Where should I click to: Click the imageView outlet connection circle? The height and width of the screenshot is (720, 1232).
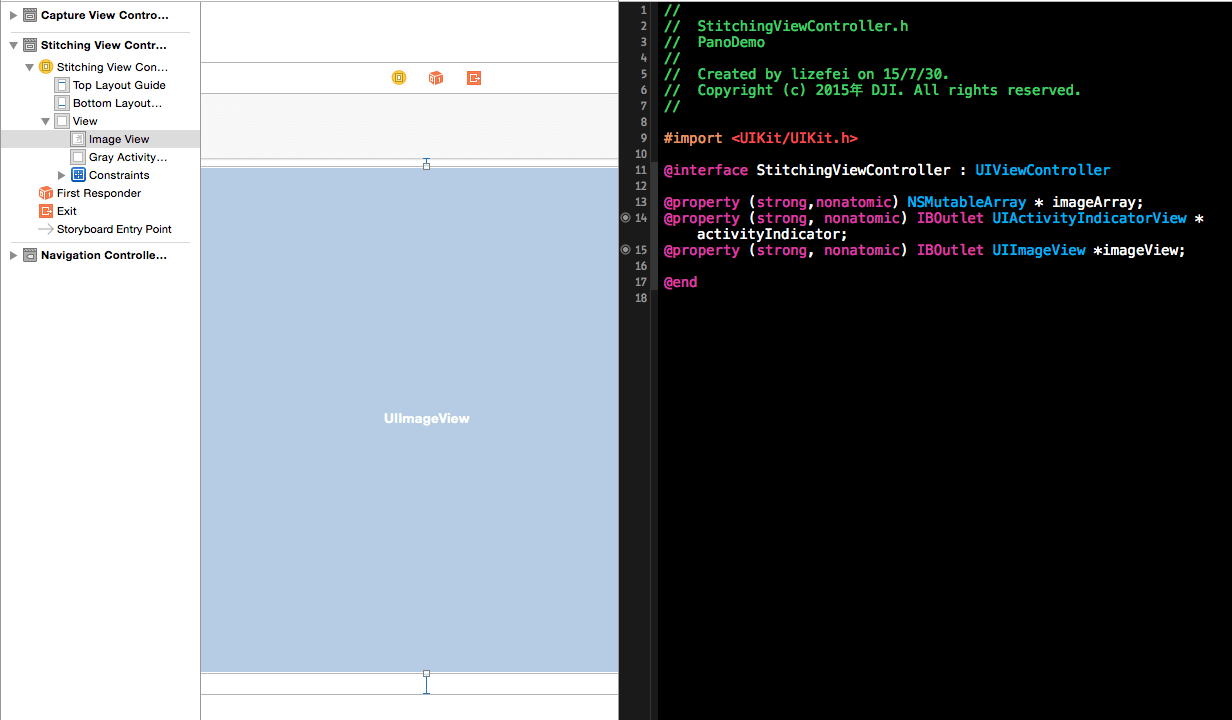click(626, 250)
